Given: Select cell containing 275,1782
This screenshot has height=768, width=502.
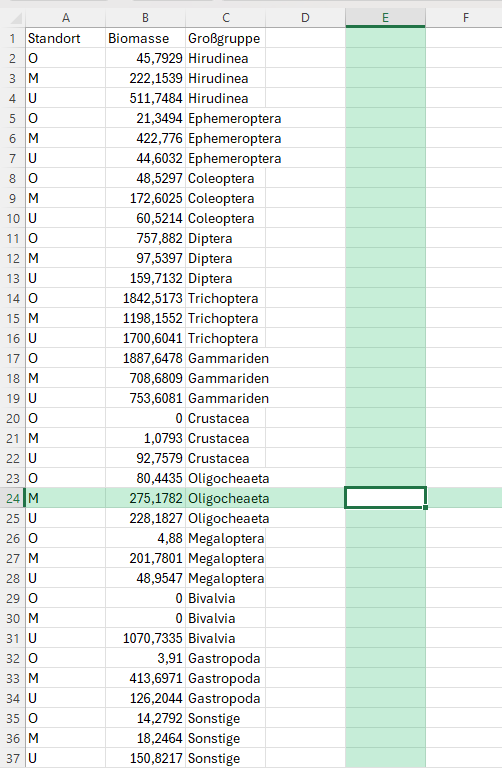Looking at the screenshot, I should (x=145, y=498).
